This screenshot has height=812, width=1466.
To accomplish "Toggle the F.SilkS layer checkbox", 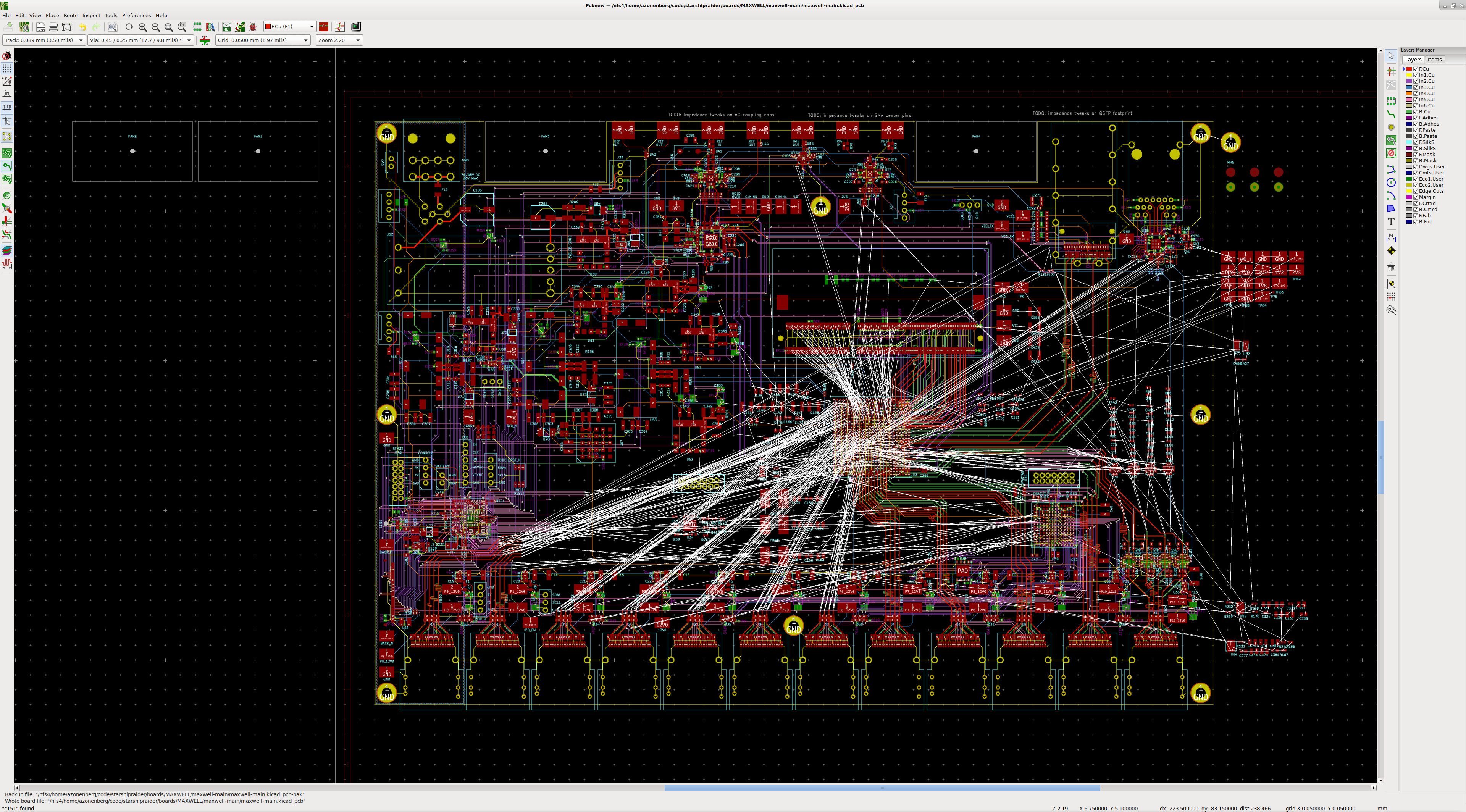I will tap(1415, 142).
